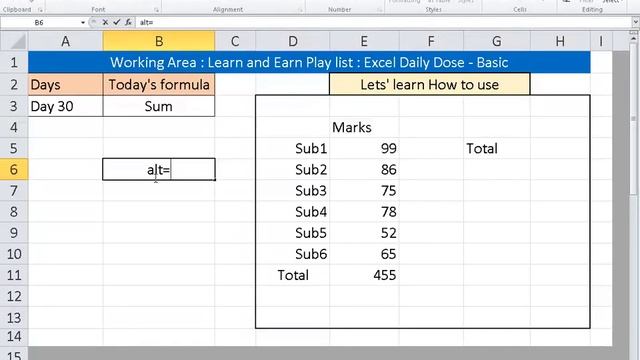Select column H header
The height and width of the screenshot is (360, 640).
click(560, 41)
